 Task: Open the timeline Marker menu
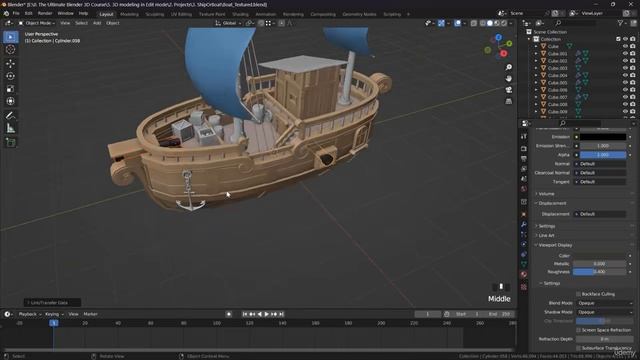click(x=90, y=314)
